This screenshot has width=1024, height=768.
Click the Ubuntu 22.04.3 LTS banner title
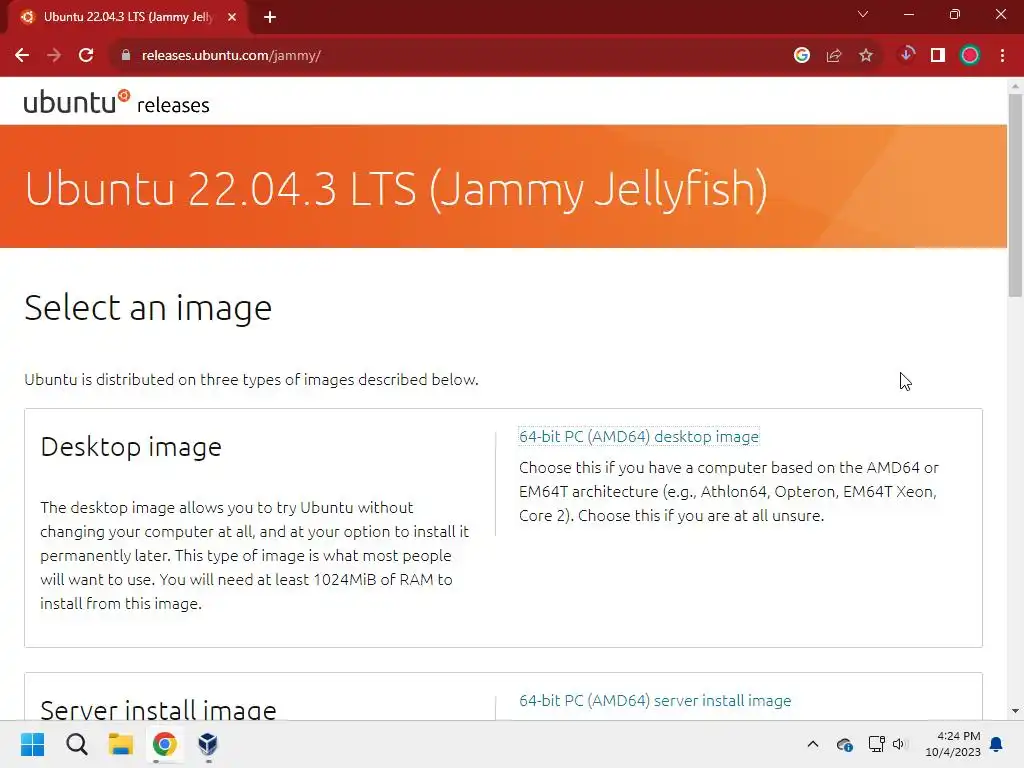396,189
